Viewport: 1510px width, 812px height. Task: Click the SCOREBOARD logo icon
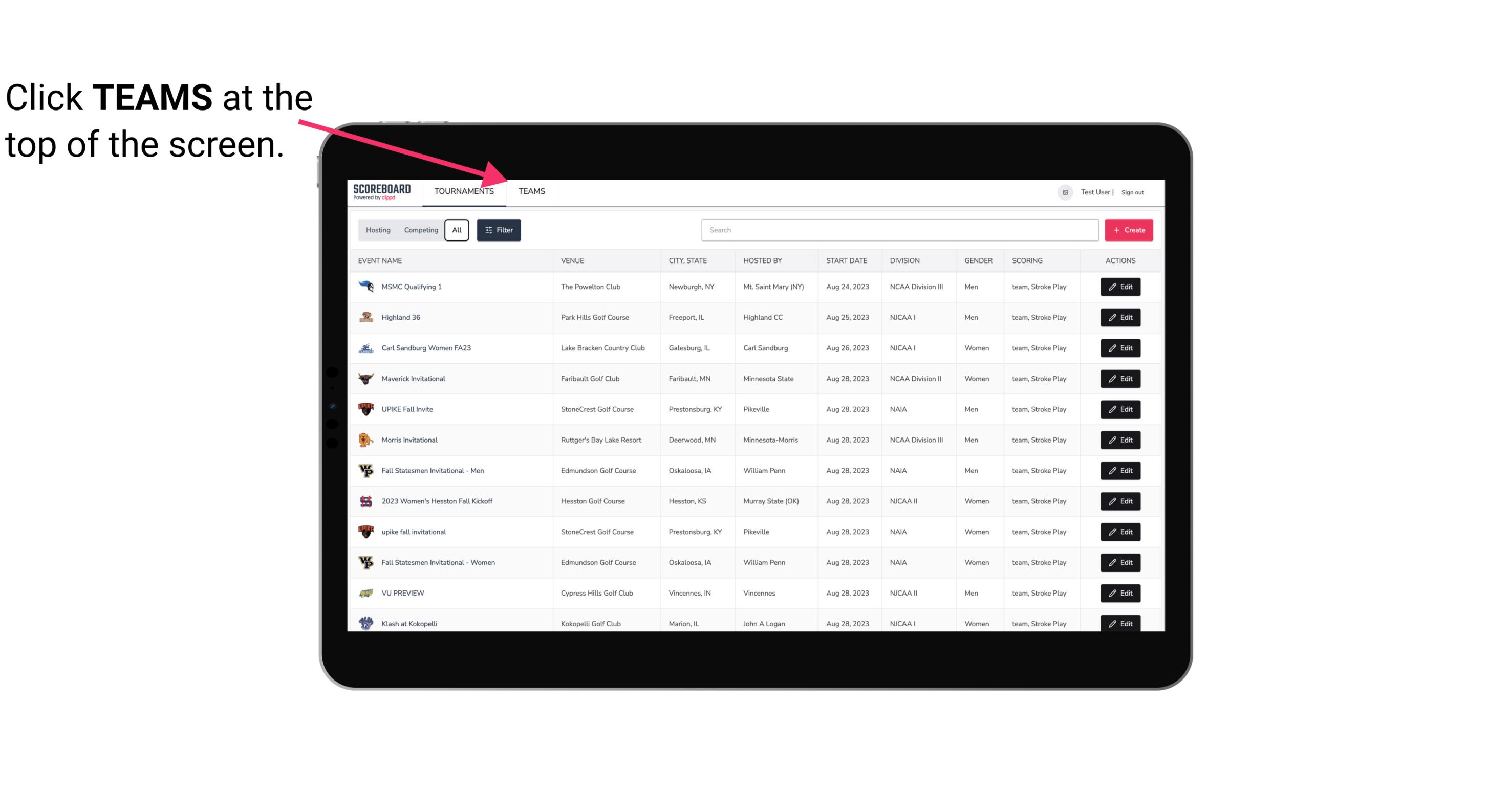point(381,192)
